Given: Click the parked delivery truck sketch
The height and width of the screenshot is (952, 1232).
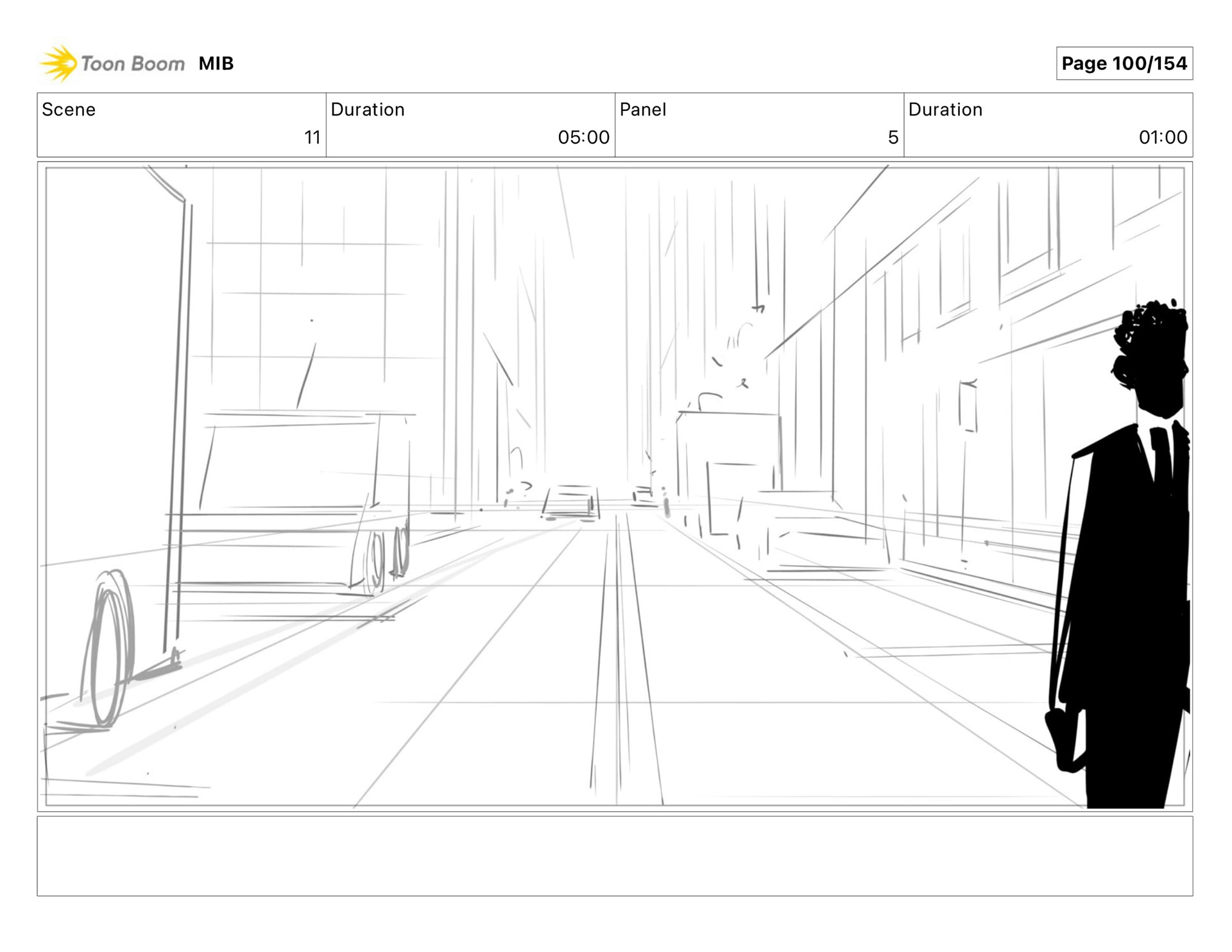Looking at the screenshot, I should coord(289,500).
